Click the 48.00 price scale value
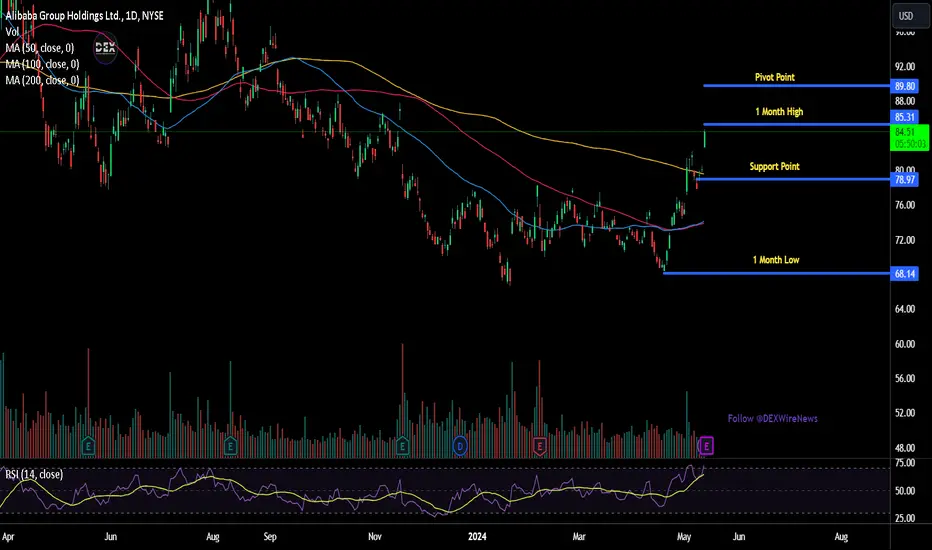Screen dimensions: 932x550 click(x=905, y=448)
